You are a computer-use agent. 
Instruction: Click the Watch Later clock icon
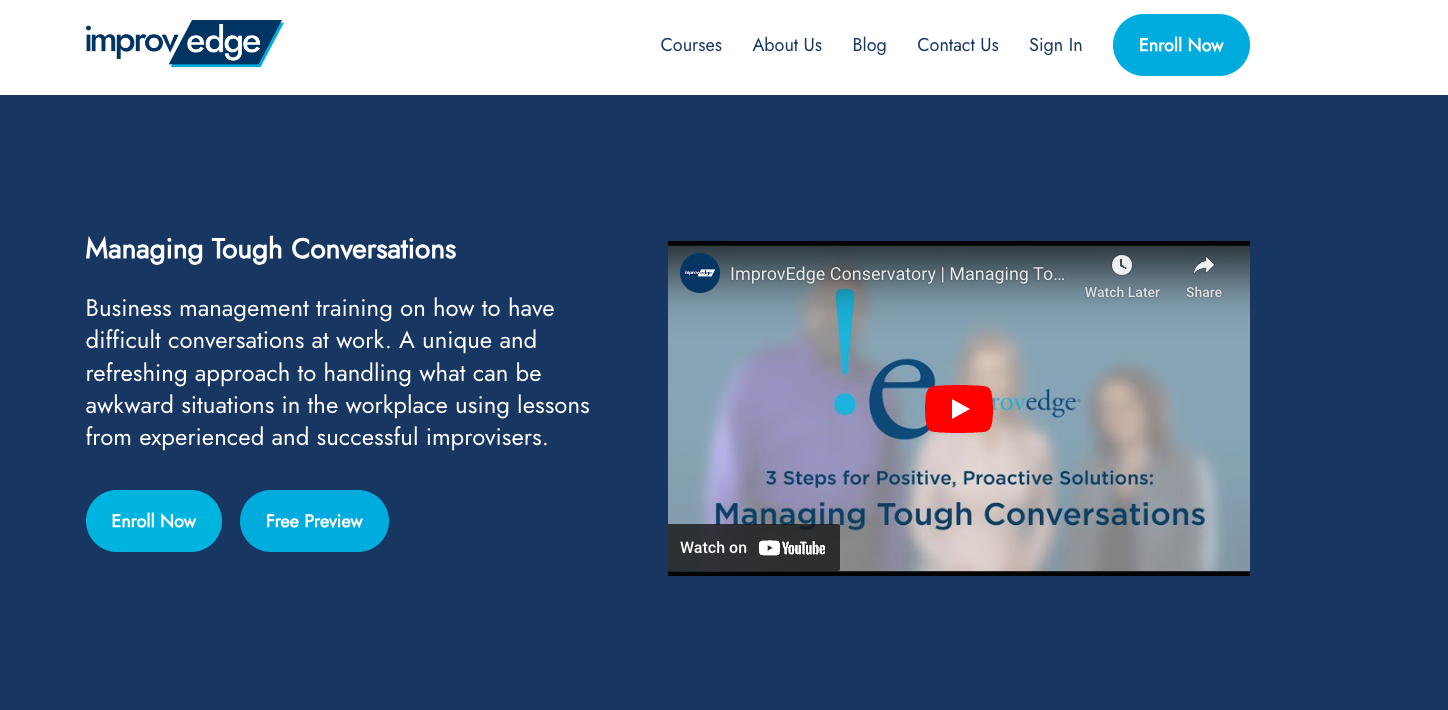click(x=1122, y=265)
